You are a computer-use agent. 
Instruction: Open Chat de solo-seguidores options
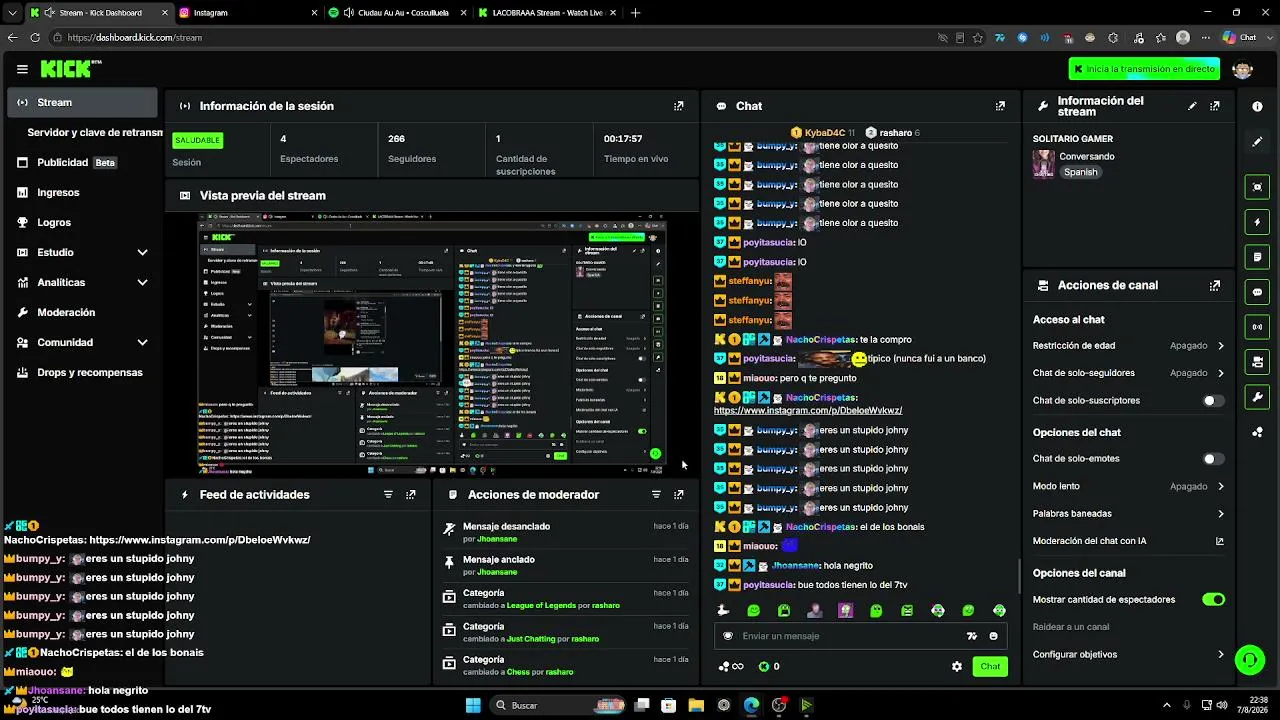click(x=1128, y=373)
